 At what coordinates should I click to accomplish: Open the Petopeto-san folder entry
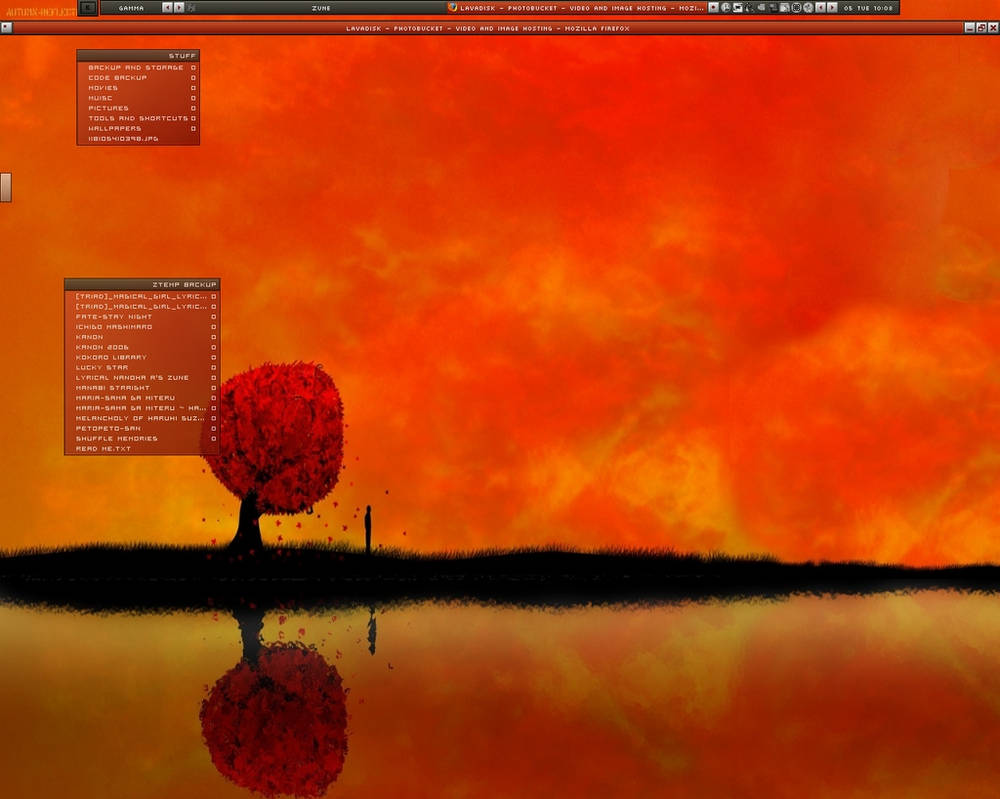point(142,429)
